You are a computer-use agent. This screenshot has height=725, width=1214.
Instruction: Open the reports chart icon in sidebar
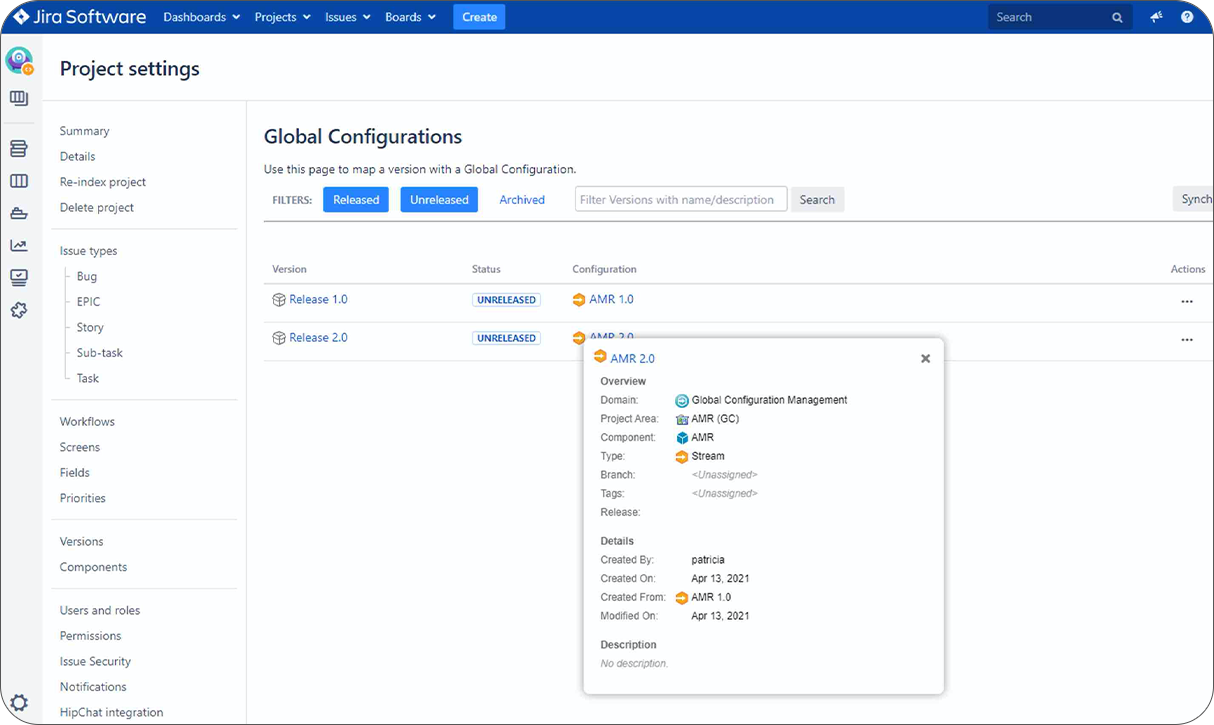click(19, 245)
